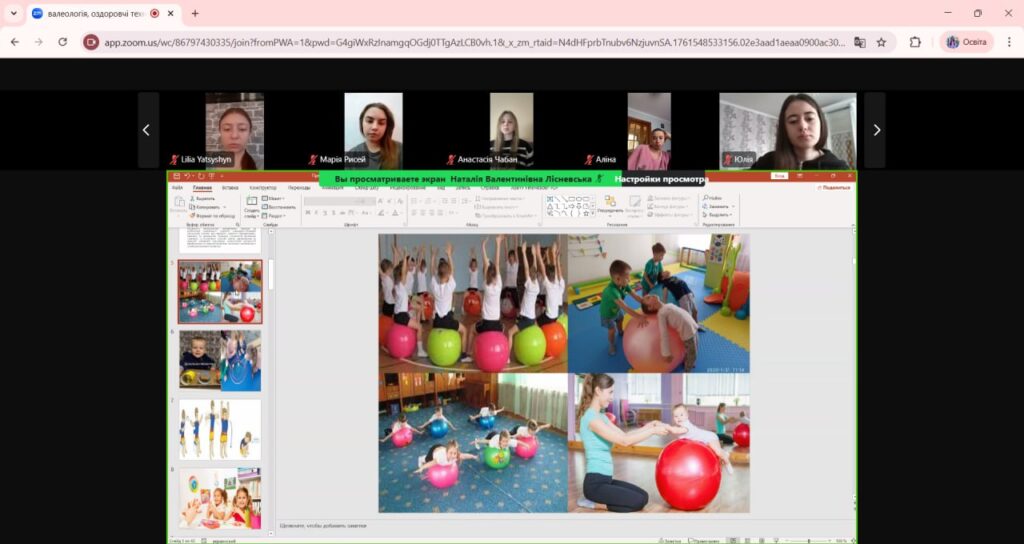Select Марія Рисей's video tile
This screenshot has width=1024, height=544.
click(x=373, y=130)
